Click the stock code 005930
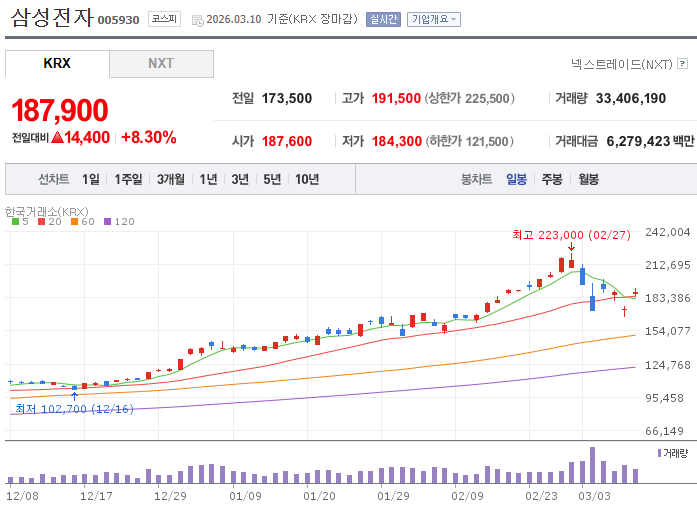The image size is (697, 507). pyautogui.click(x=118, y=20)
